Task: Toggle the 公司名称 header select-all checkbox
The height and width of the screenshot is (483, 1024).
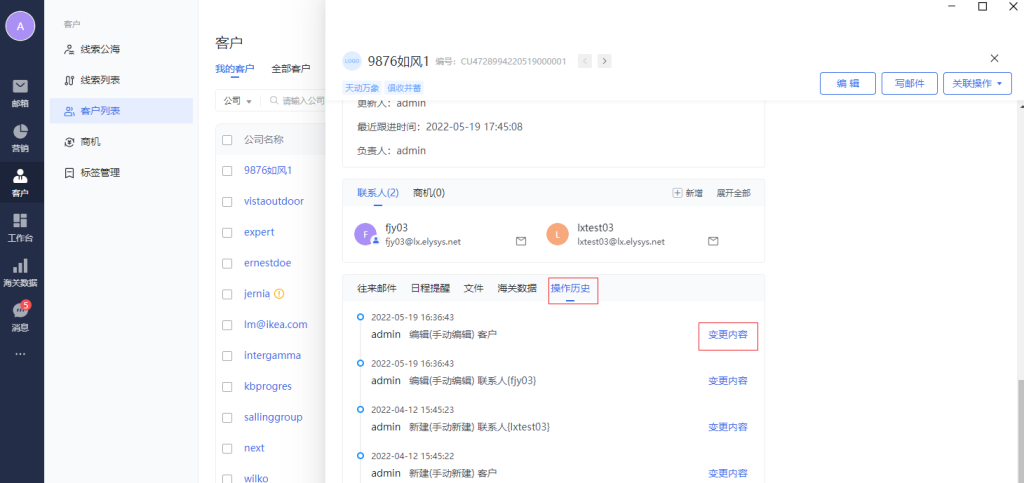Action: click(227, 140)
